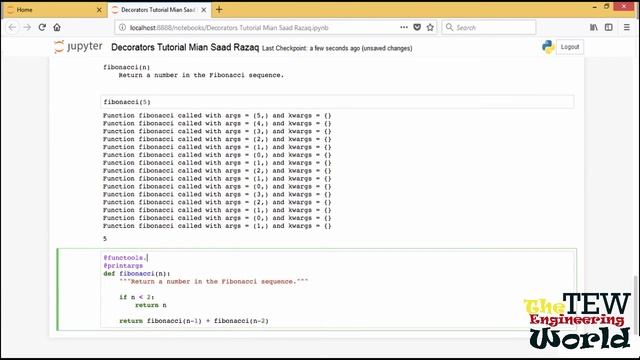Click the return fibonacci(n-1) + fibonacci(n-2) line
The height and width of the screenshot is (360, 640).
[194, 321]
